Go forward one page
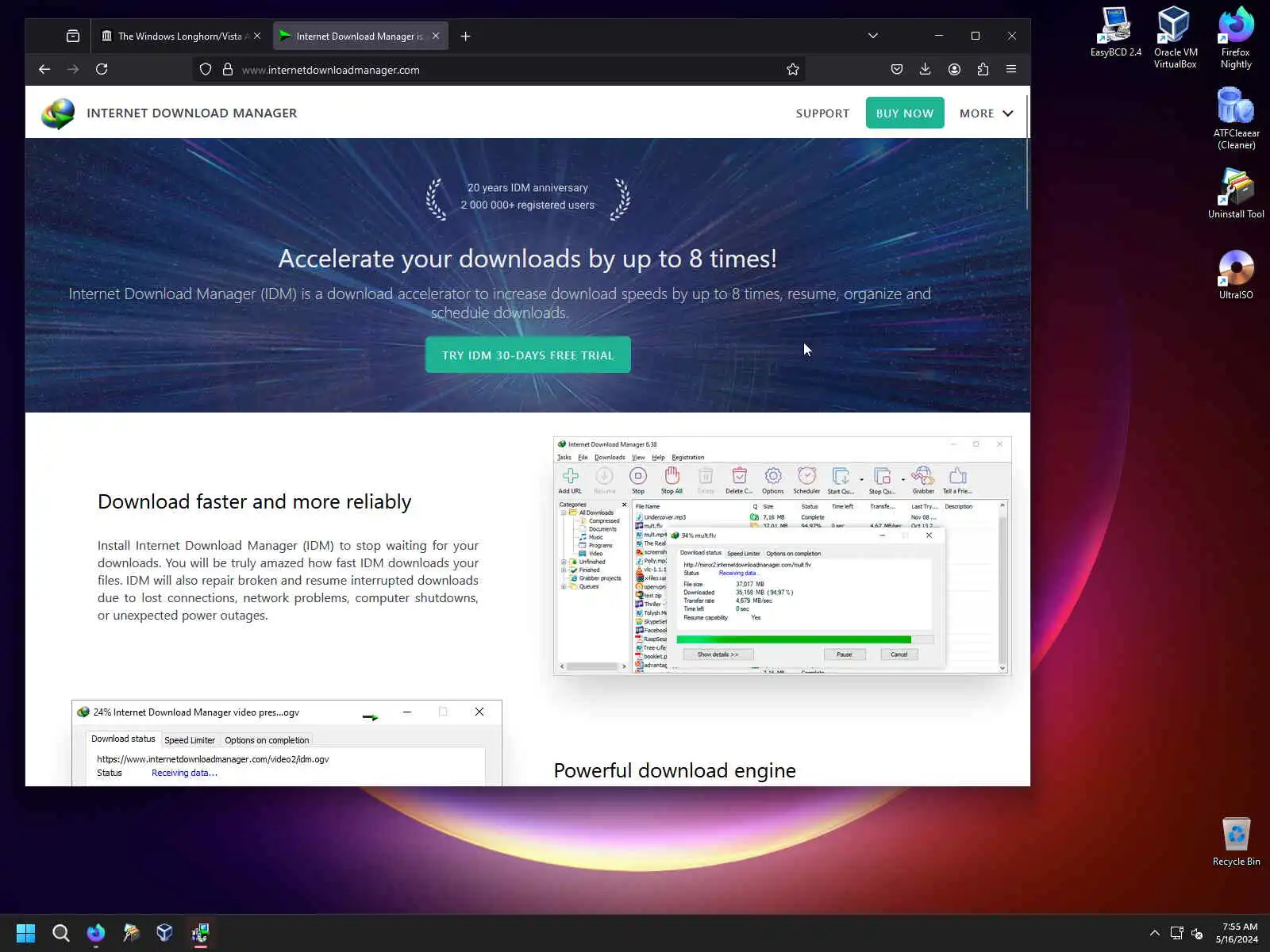 click(73, 70)
